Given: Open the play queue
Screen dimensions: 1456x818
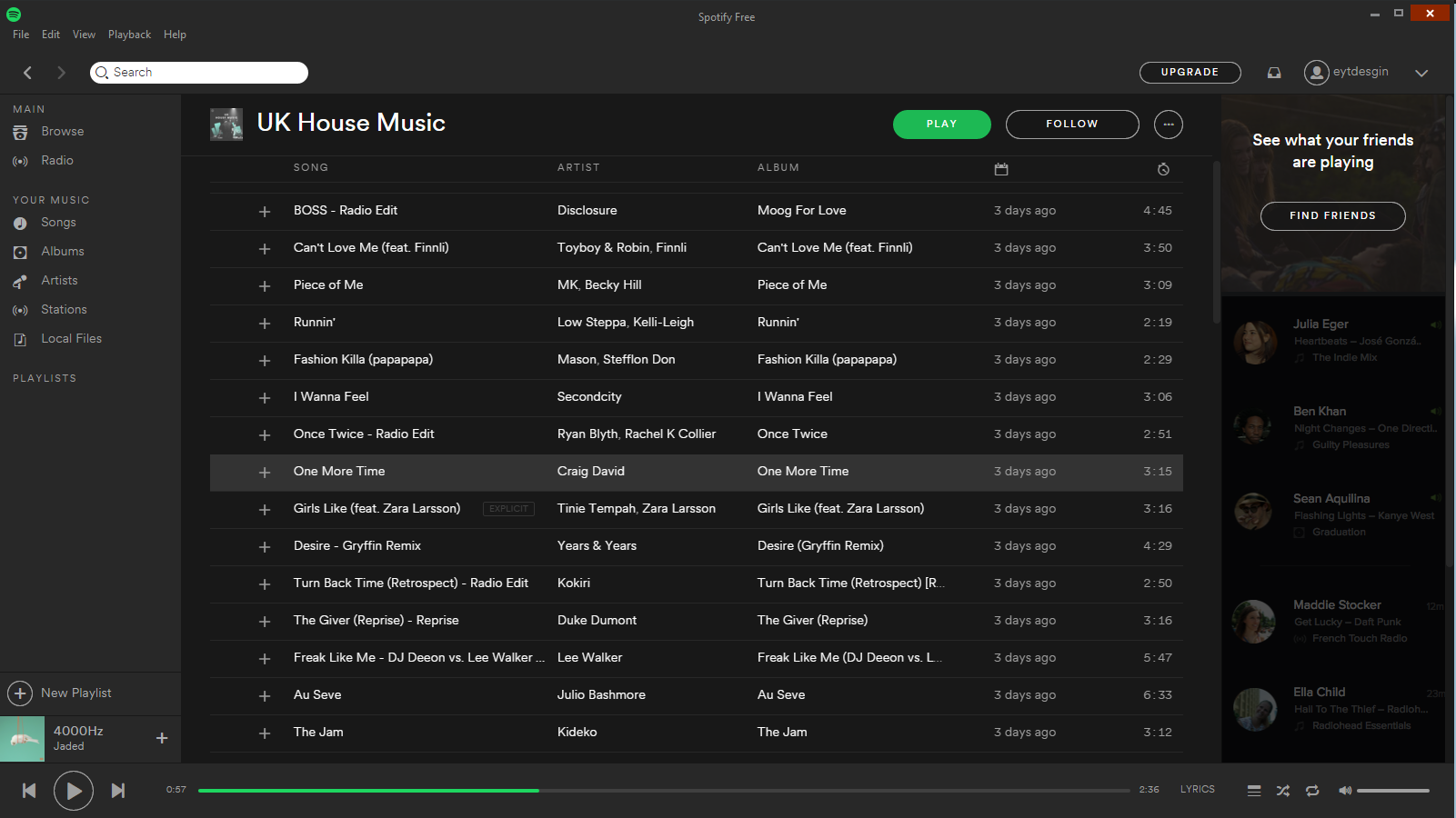Looking at the screenshot, I should point(1254,791).
